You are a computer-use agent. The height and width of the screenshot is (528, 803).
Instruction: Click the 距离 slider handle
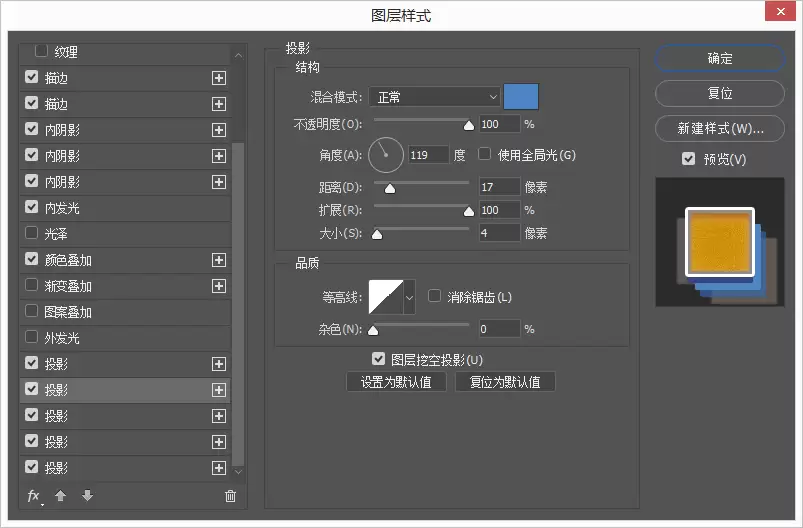tap(390, 189)
